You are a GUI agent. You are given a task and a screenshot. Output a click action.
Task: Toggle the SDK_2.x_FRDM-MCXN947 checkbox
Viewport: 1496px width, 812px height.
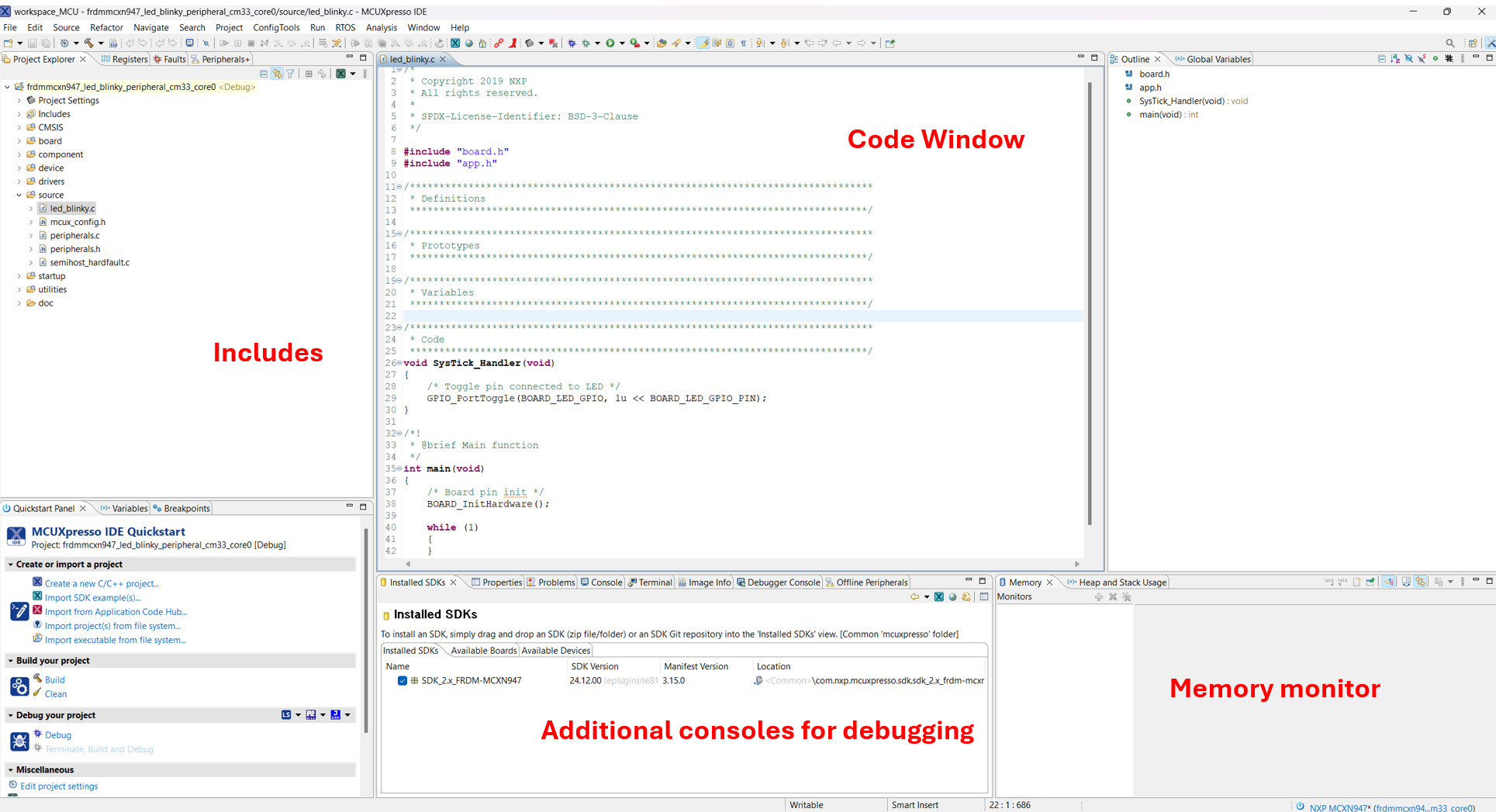tap(402, 681)
